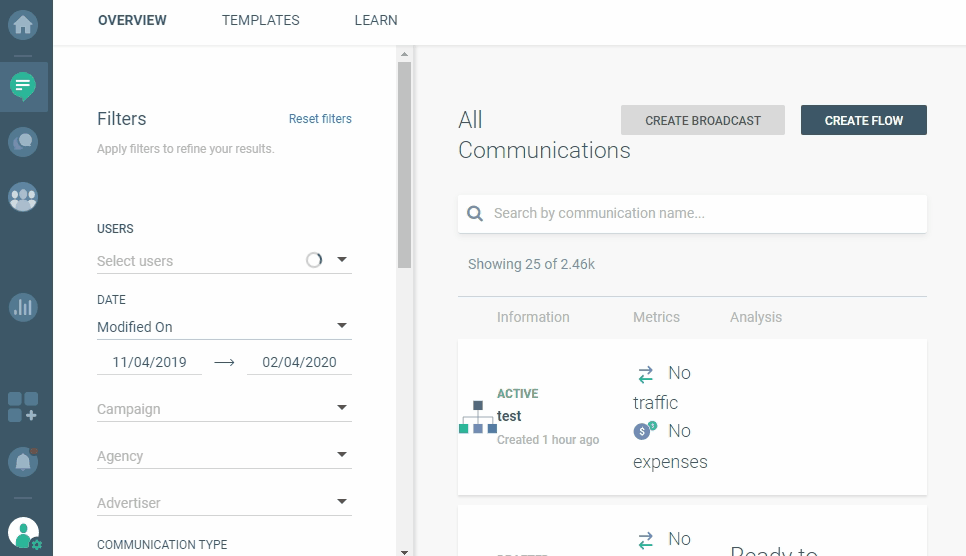This screenshot has width=966, height=556.
Task: Open the Analytics bar chart icon
Action: click(23, 307)
